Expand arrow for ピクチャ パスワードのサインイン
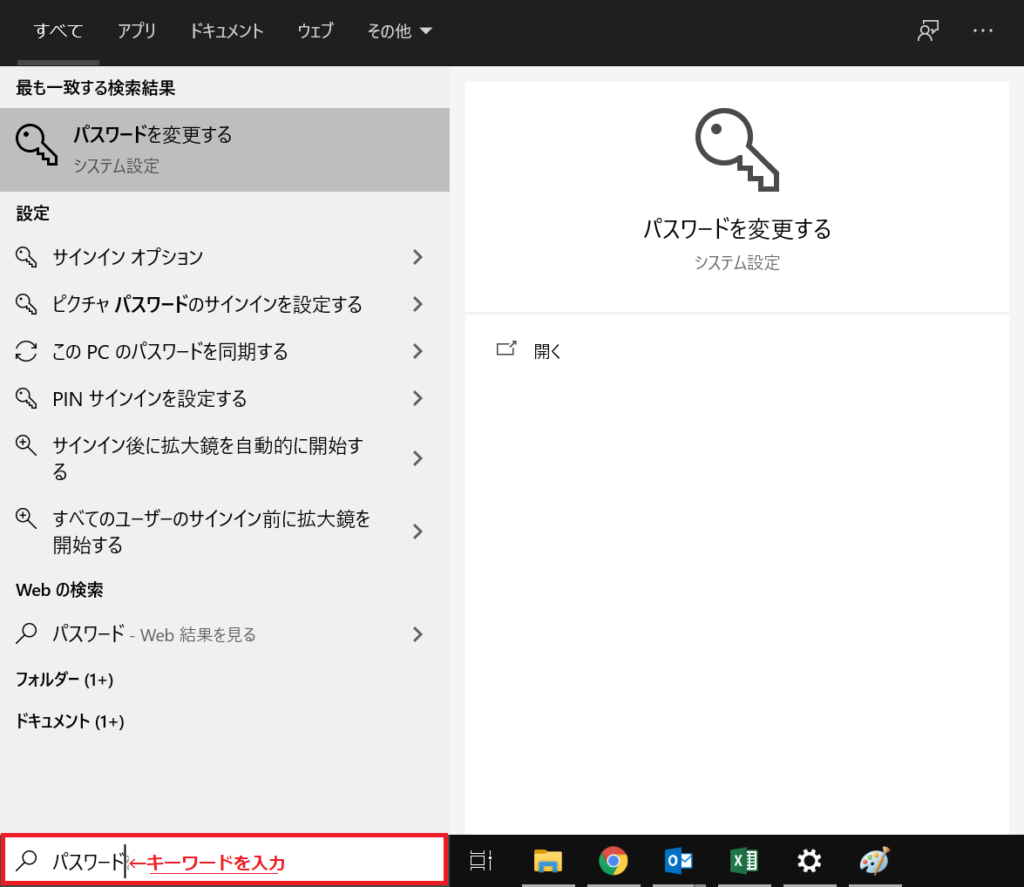The image size is (1024, 887). pyautogui.click(x=418, y=304)
